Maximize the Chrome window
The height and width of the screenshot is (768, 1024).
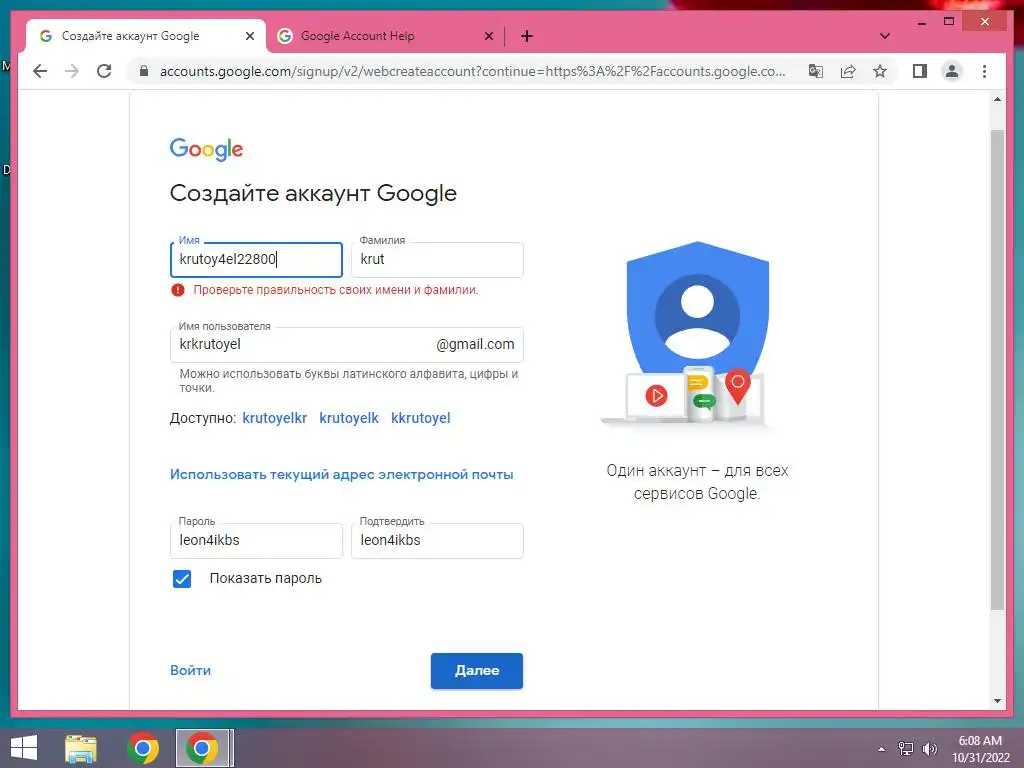[x=949, y=22]
